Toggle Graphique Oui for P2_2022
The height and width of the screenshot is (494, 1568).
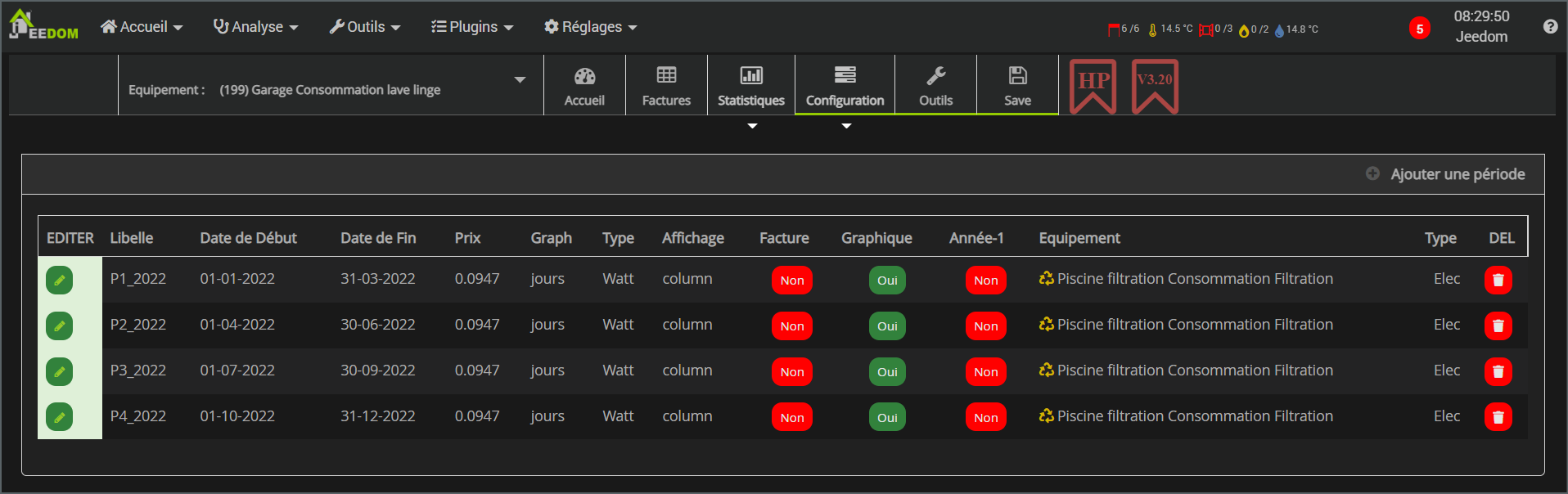coord(887,326)
